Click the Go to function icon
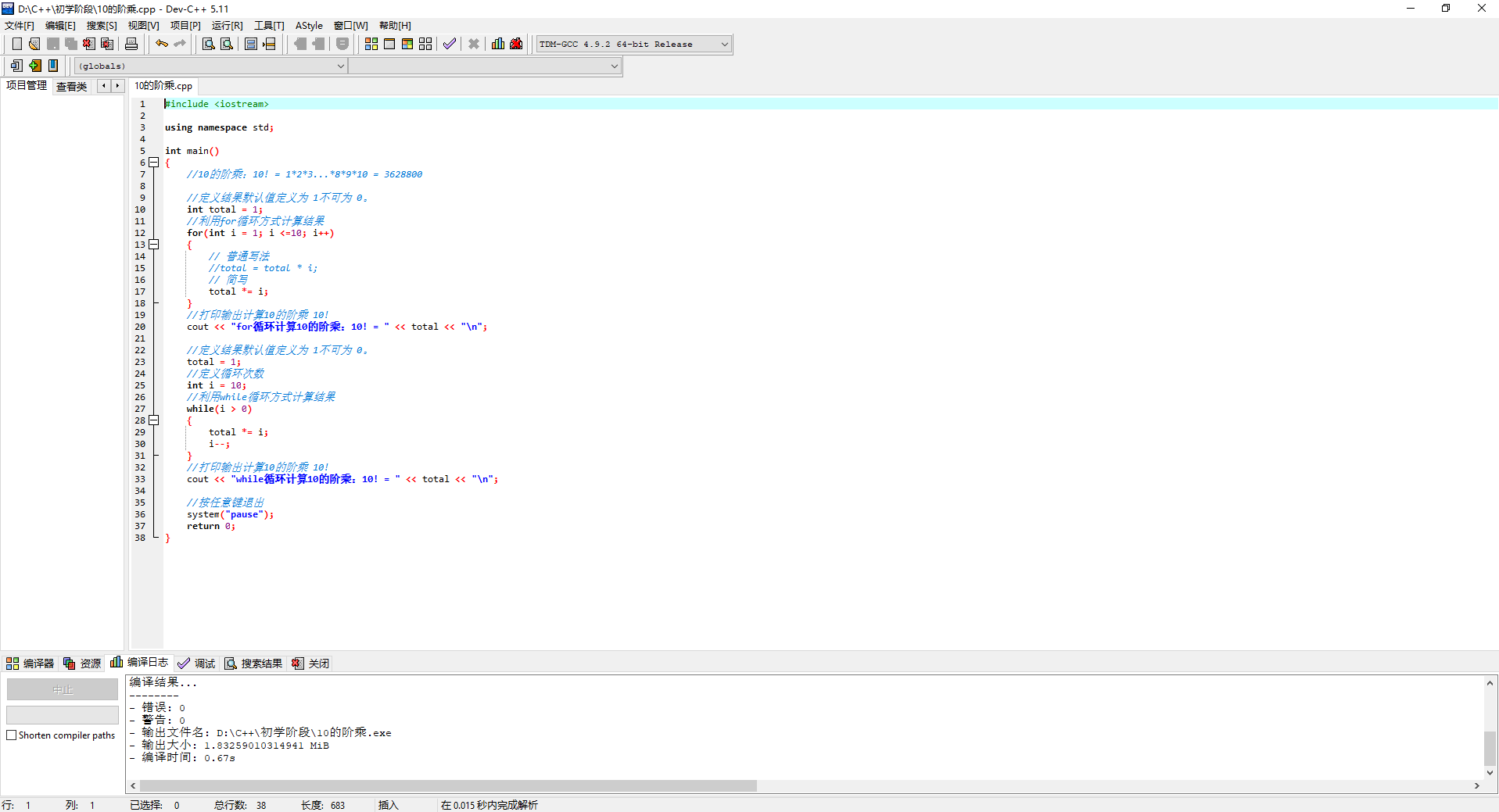Screen dimensions: 1499x812 [251, 44]
